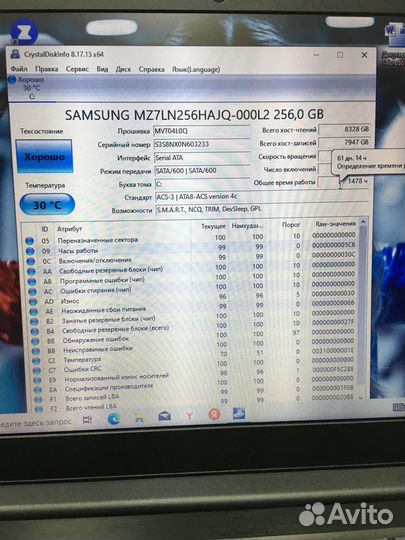
Task: Click the Текущее column header
Action: pyautogui.click(x=213, y=226)
